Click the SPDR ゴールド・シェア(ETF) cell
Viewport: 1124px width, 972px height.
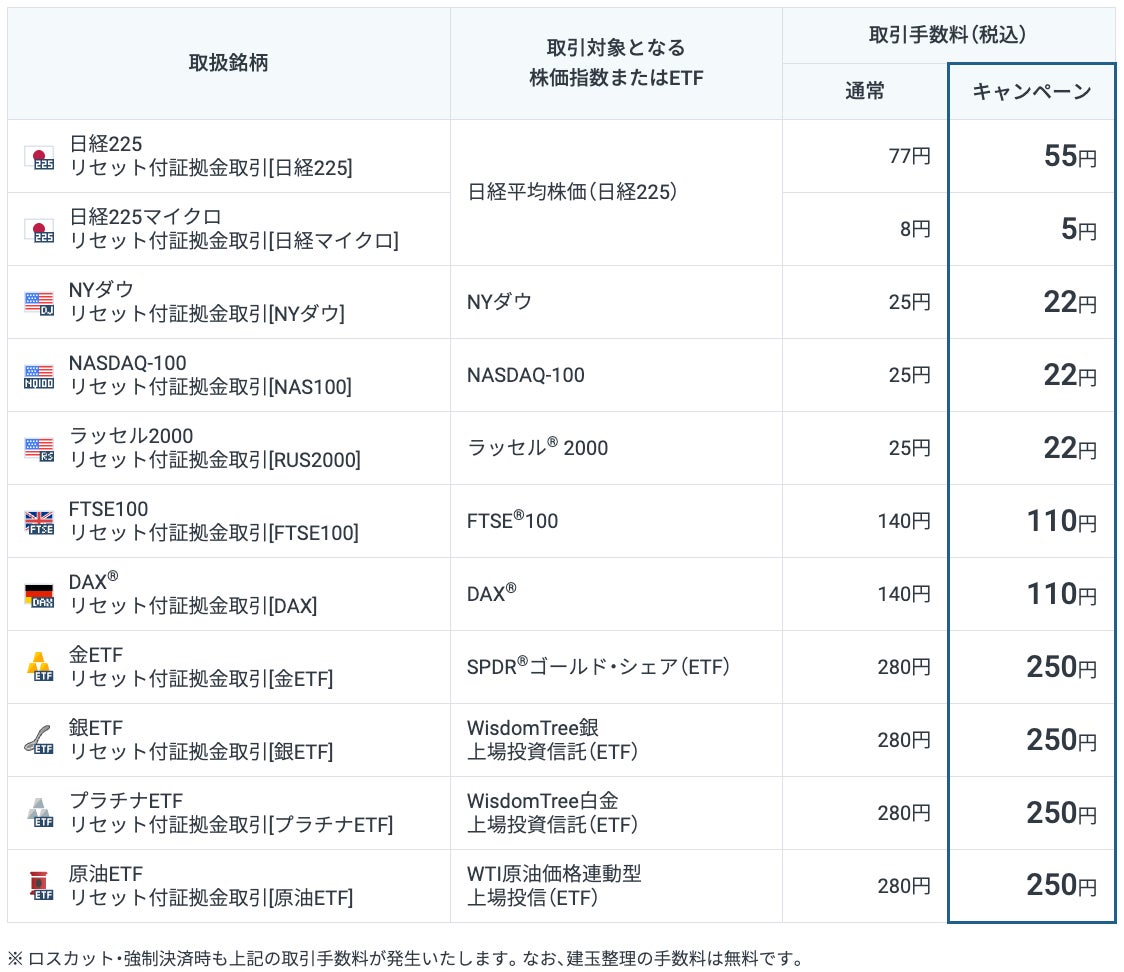[x=598, y=667]
